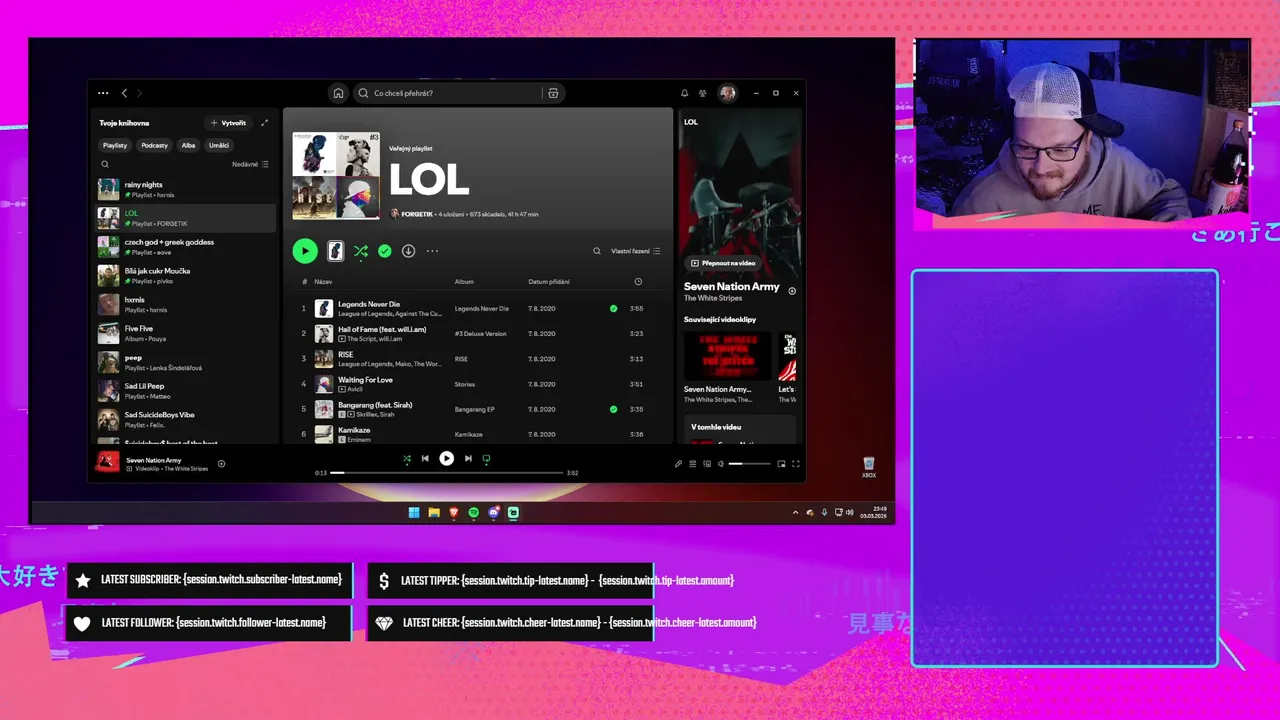This screenshot has width=1280, height=720.
Task: Open the Spotify three-dots menu
Action: click(x=103, y=93)
